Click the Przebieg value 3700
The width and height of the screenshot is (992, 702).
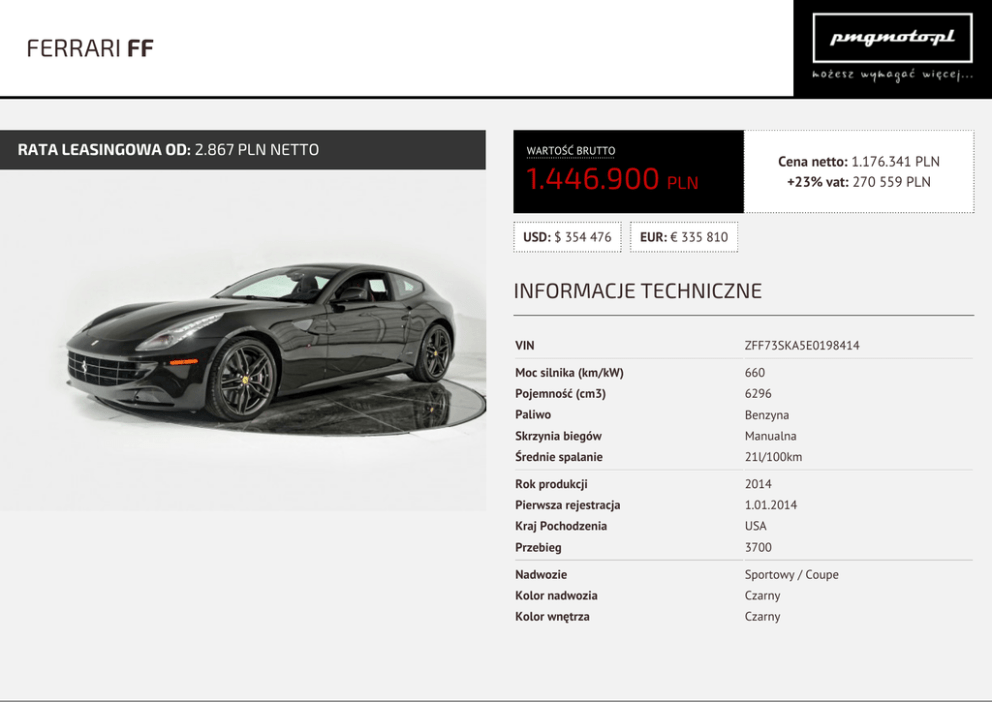coord(758,547)
